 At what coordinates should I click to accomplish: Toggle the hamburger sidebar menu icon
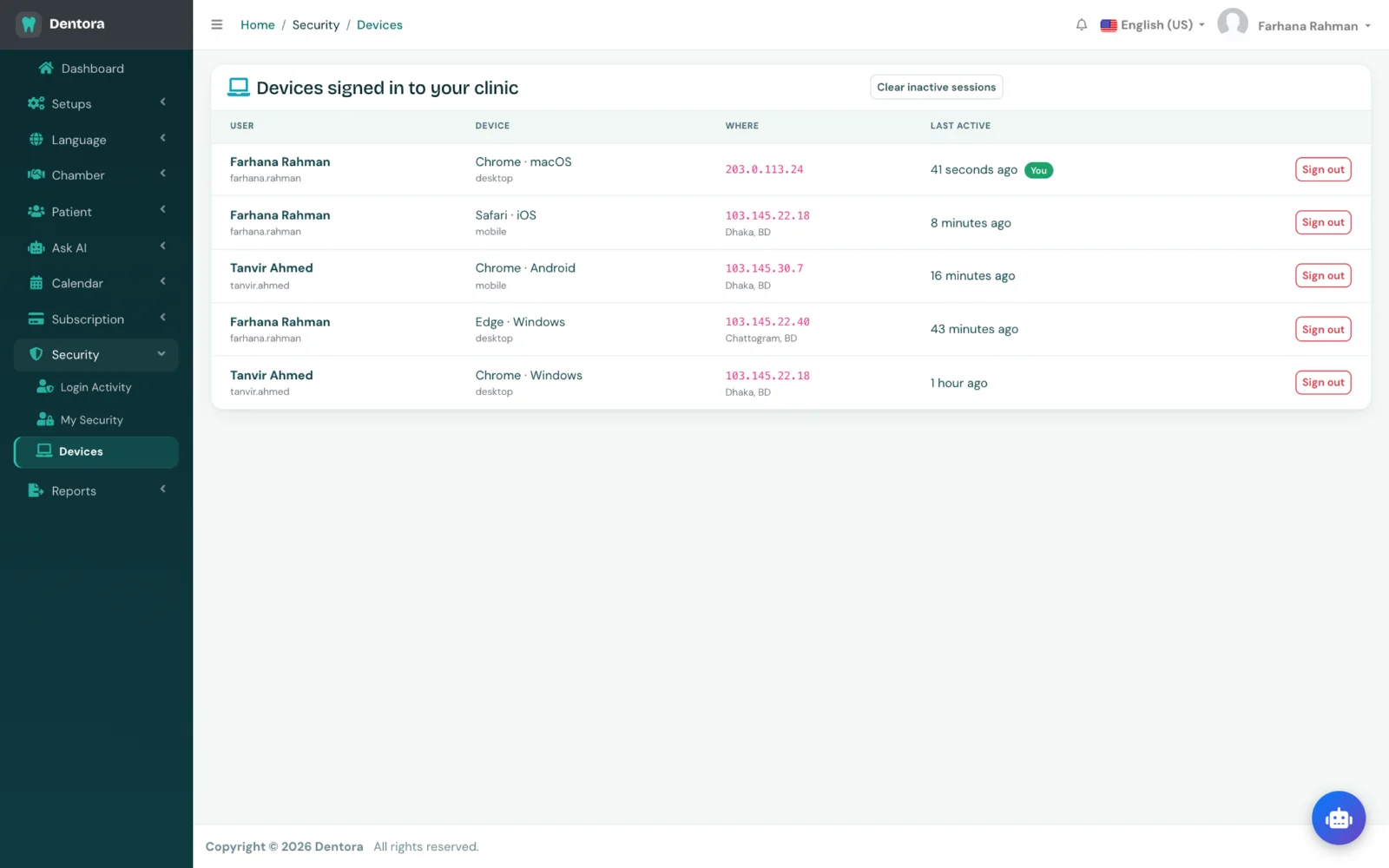click(217, 24)
